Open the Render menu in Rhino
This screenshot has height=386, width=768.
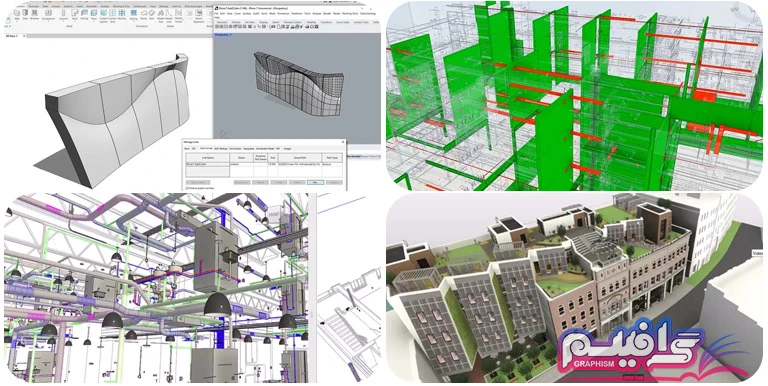(327, 14)
